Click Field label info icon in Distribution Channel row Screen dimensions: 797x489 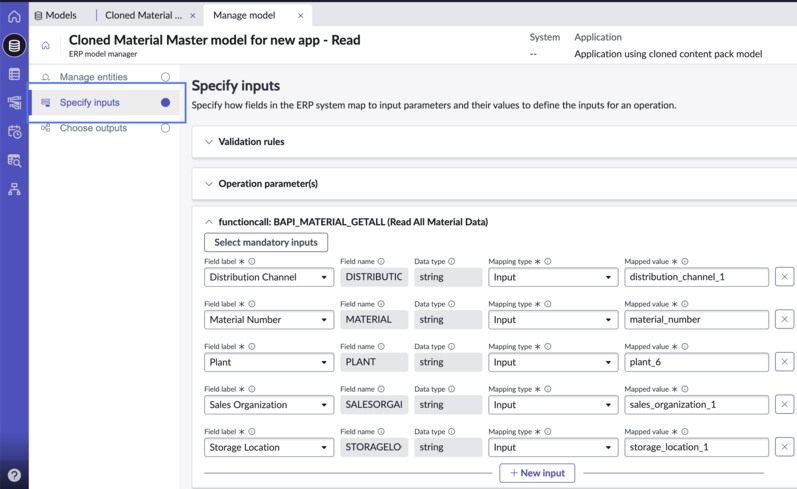[252, 261]
